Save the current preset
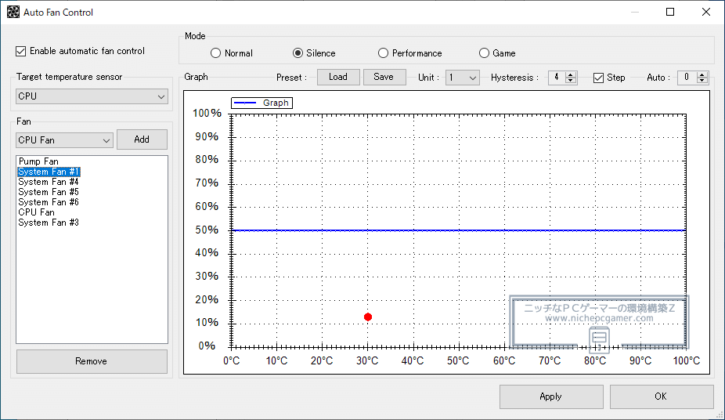This screenshot has height=420, width=725. [x=384, y=77]
